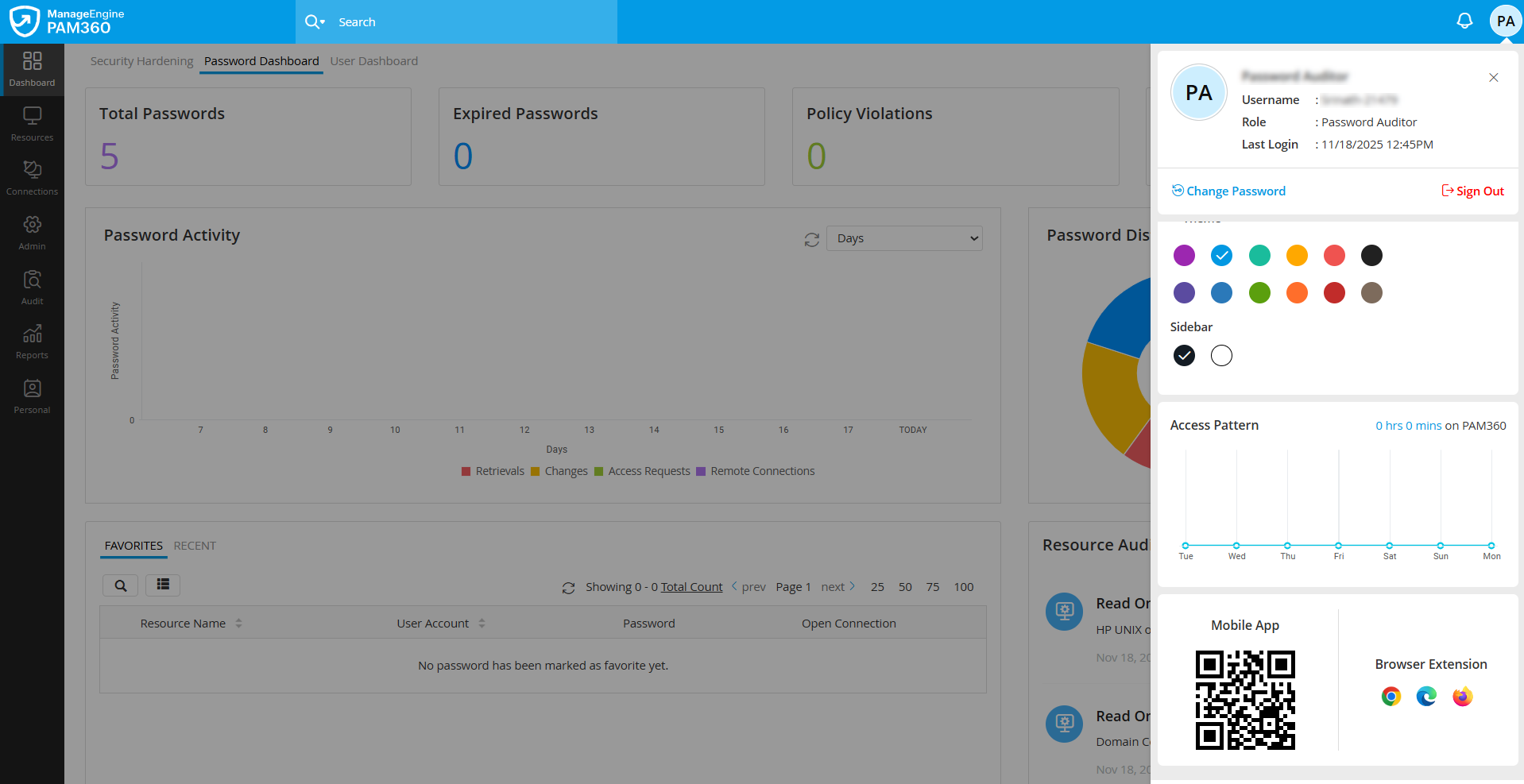Open the Reports section
This screenshot has width=1524, height=784.
pyautogui.click(x=32, y=340)
